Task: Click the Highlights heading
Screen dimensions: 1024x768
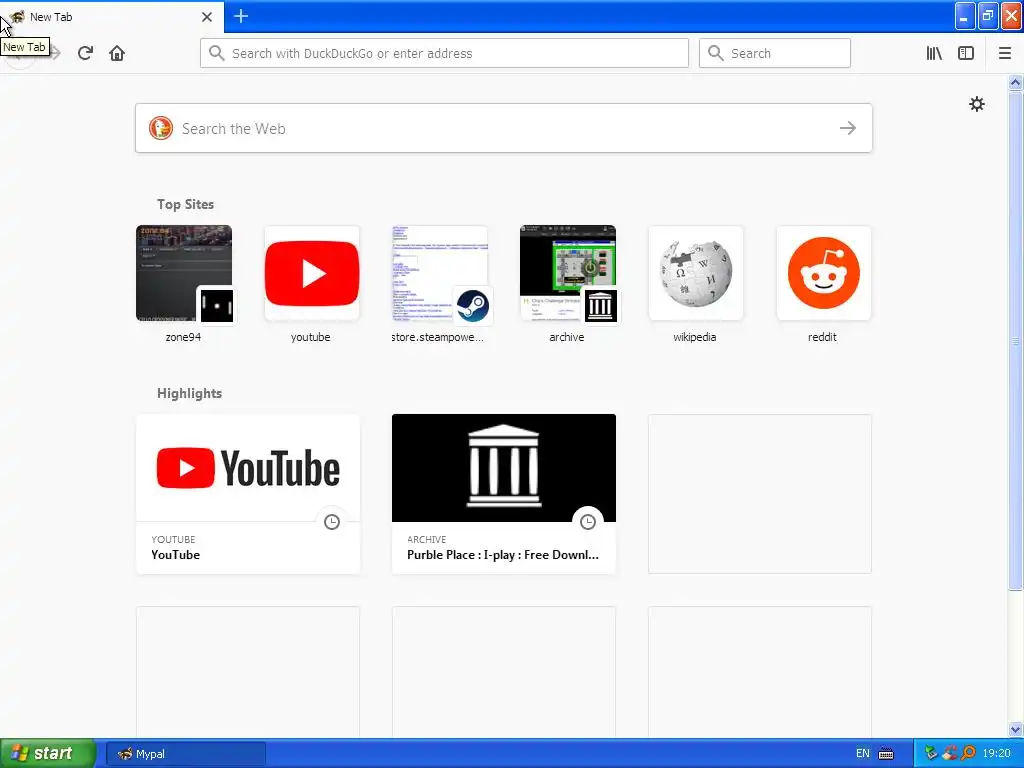Action: 189,393
